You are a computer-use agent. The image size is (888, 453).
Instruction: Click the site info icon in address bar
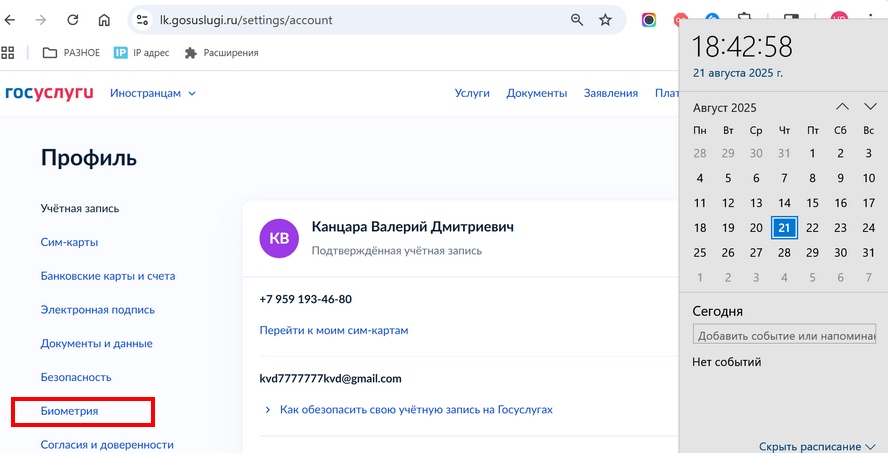(142, 20)
